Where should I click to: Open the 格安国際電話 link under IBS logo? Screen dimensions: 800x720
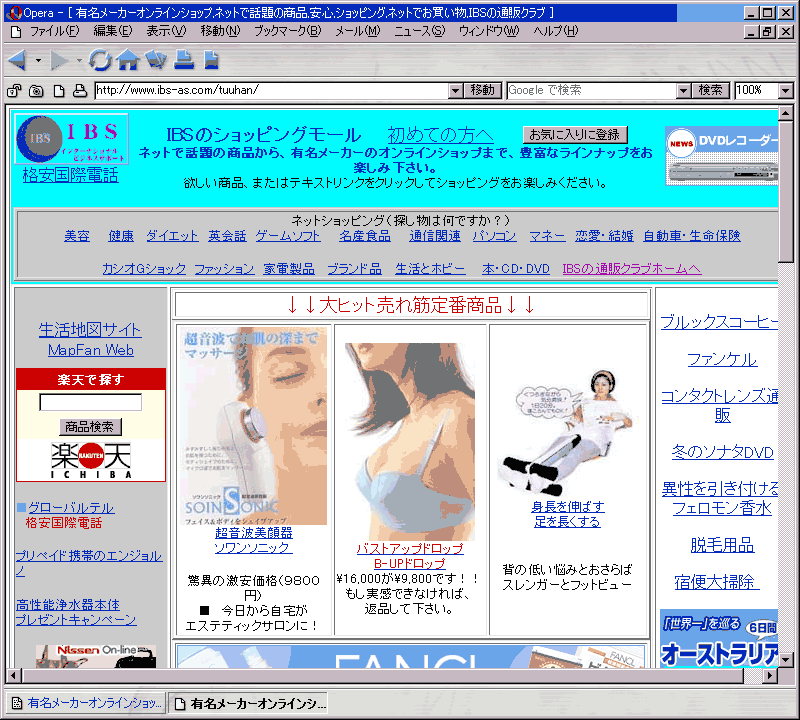(70, 175)
